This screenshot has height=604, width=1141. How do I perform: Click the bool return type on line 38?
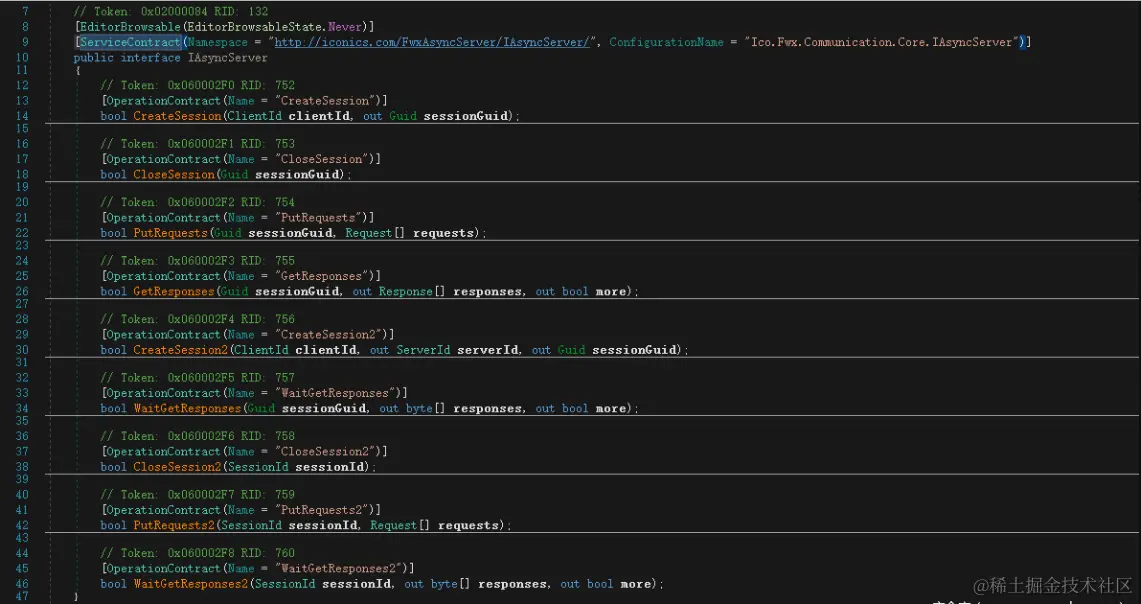tap(113, 466)
